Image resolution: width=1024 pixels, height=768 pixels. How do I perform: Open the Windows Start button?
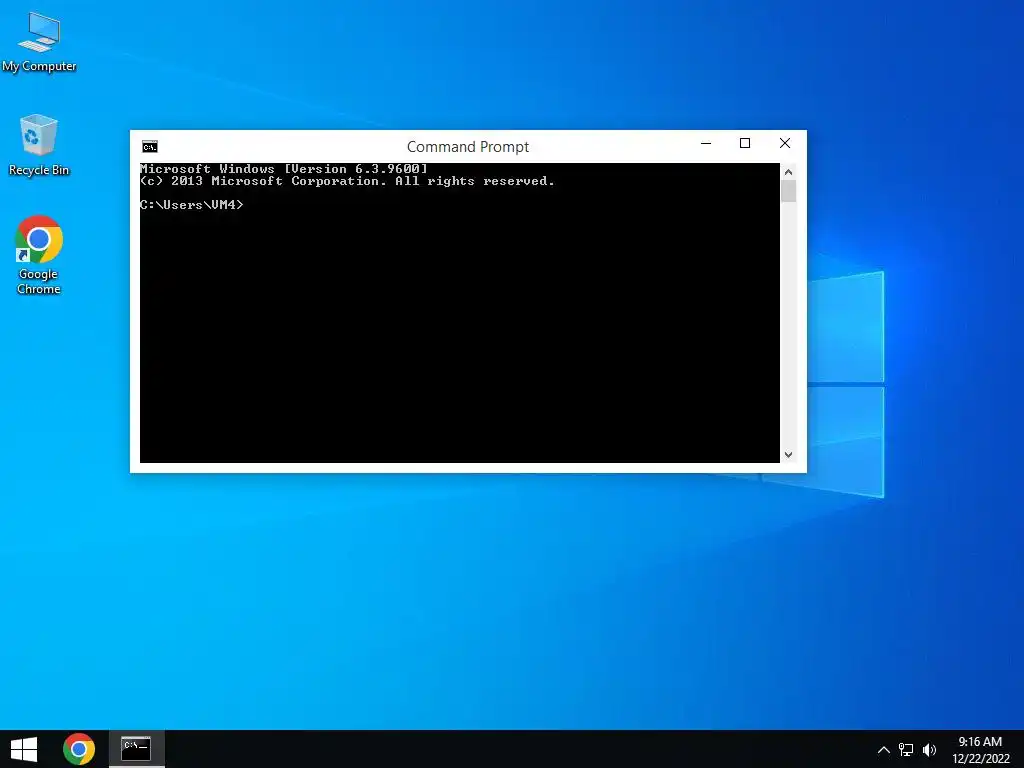(24, 749)
